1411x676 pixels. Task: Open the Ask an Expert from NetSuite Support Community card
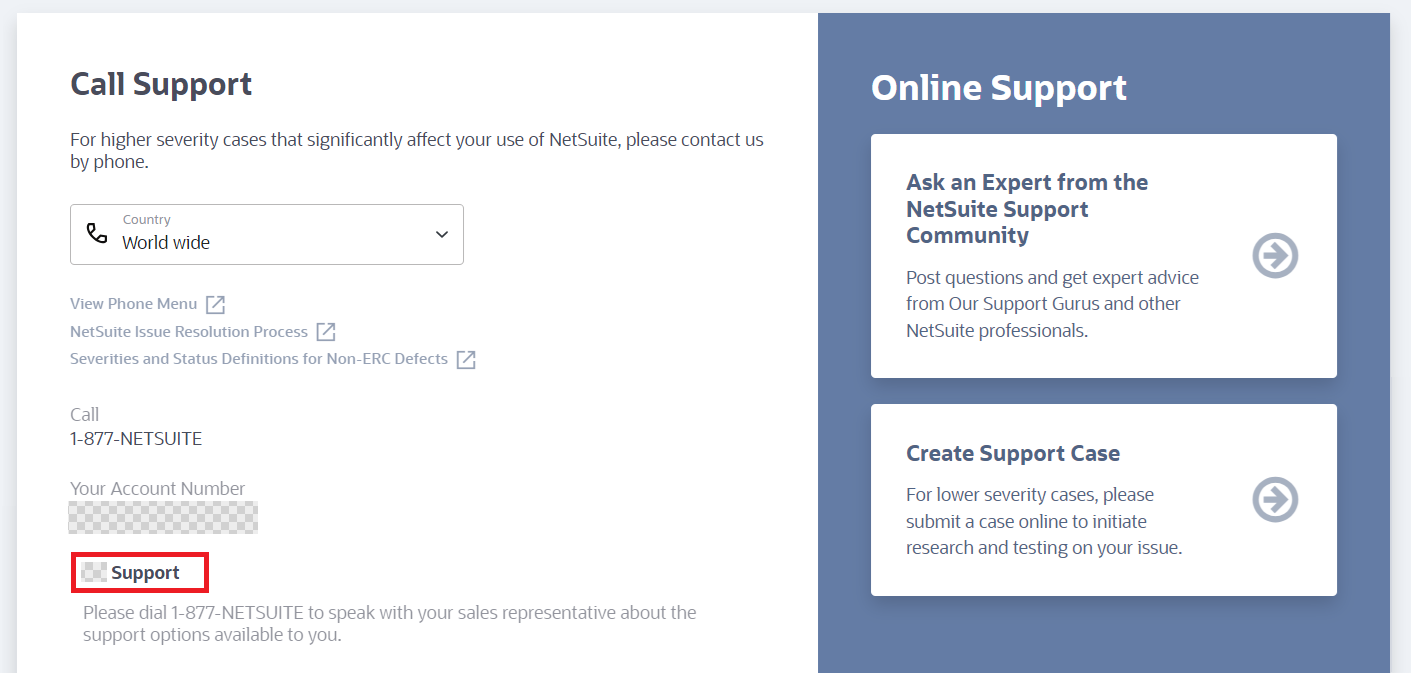click(x=1103, y=255)
